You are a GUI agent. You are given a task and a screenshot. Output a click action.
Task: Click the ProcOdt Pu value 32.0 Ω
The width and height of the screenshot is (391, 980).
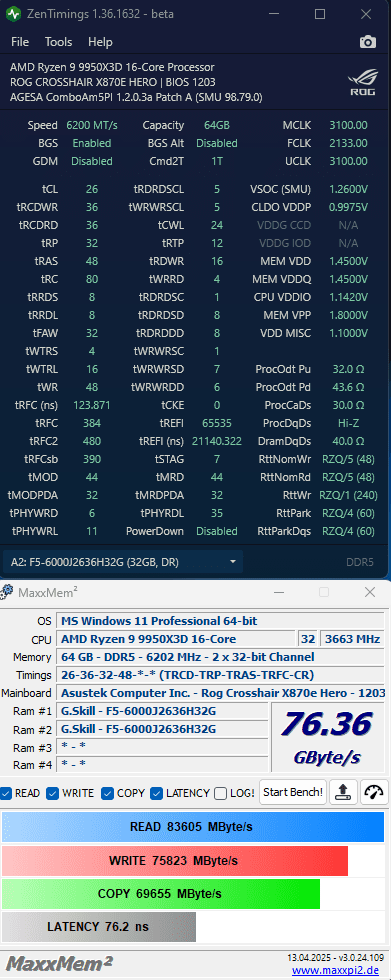pyautogui.click(x=349, y=369)
